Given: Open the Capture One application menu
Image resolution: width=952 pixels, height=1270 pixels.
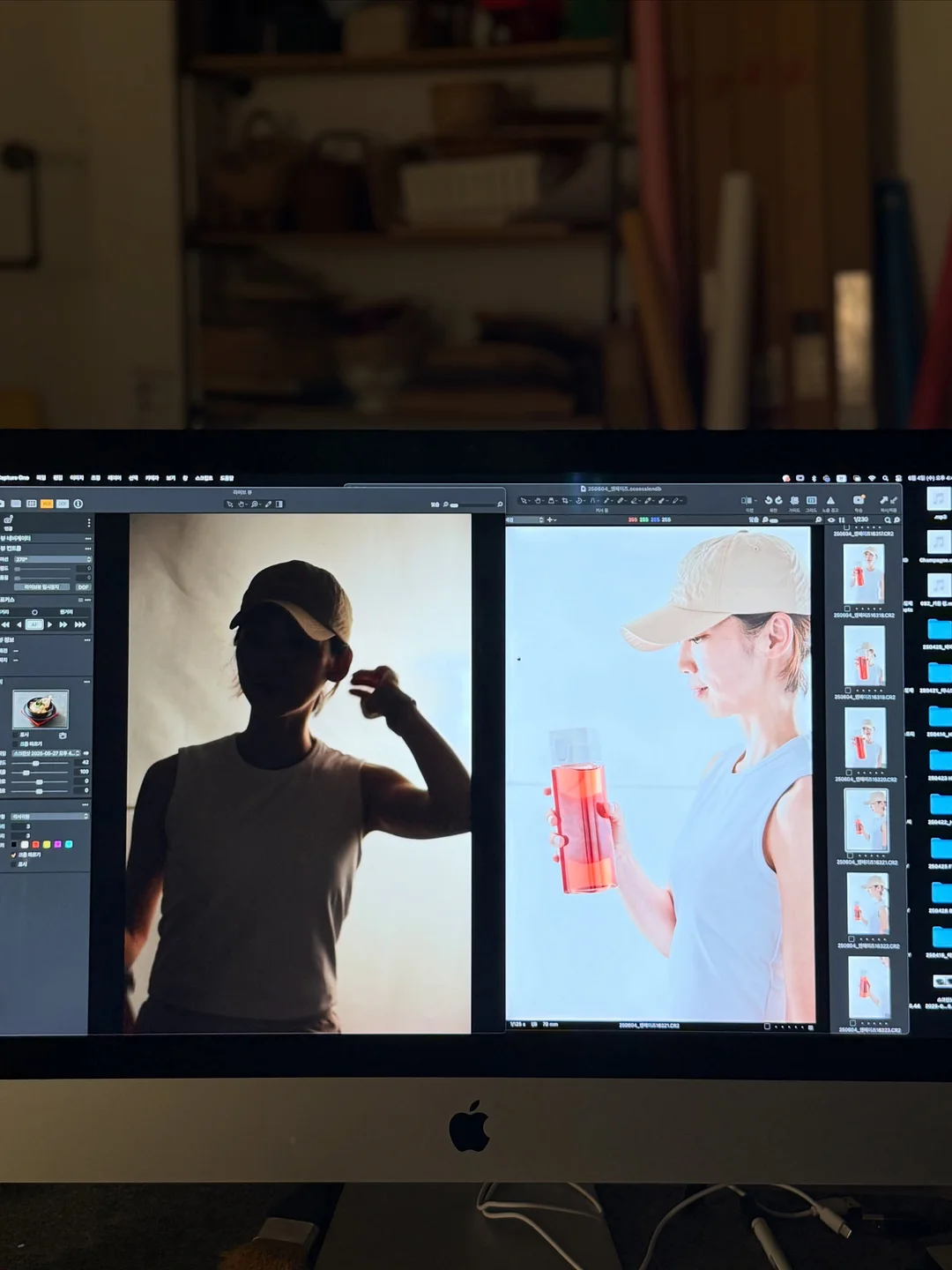Looking at the screenshot, I should (13, 477).
